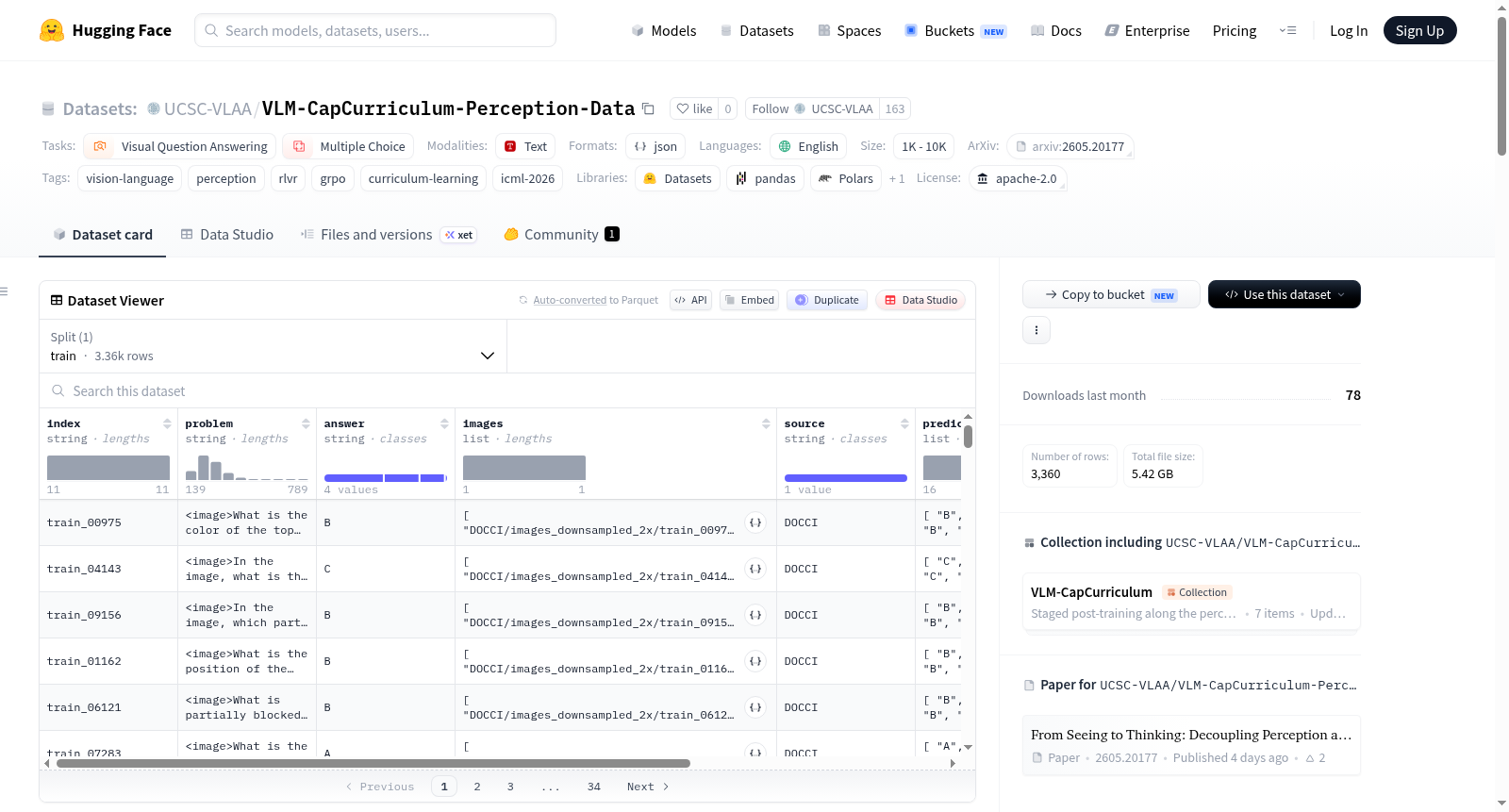Go to the Pricing page
Image resolution: width=1509 pixels, height=812 pixels.
[1235, 30]
